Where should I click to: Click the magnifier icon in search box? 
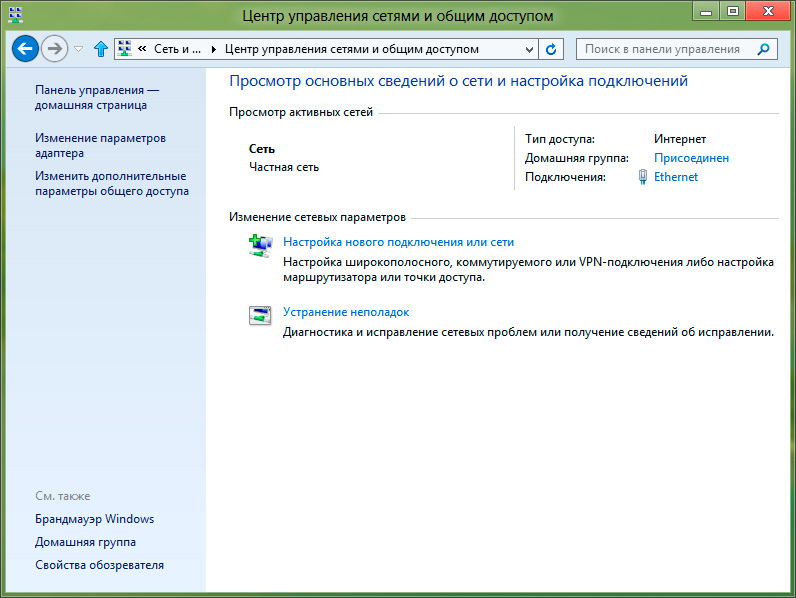764,49
